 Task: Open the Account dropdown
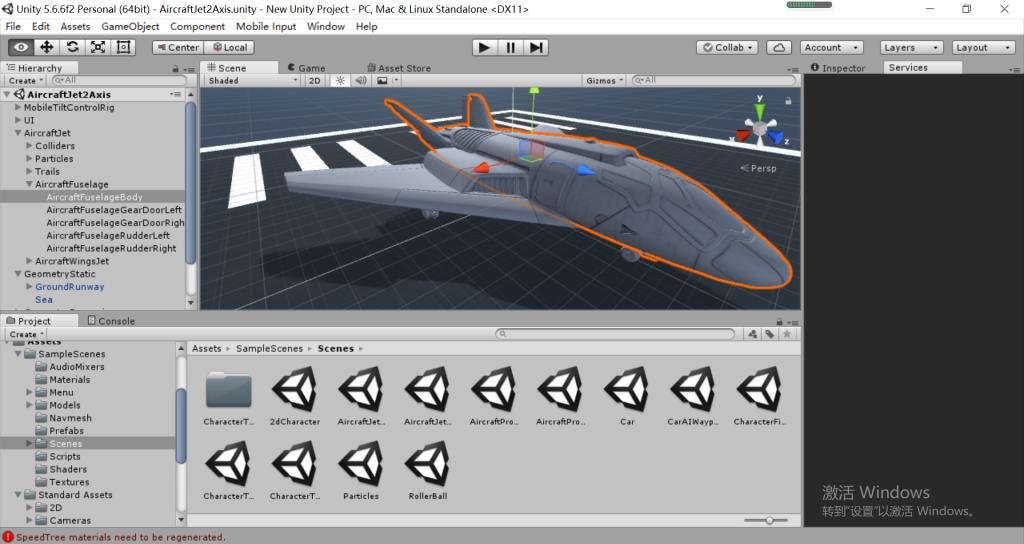(832, 48)
